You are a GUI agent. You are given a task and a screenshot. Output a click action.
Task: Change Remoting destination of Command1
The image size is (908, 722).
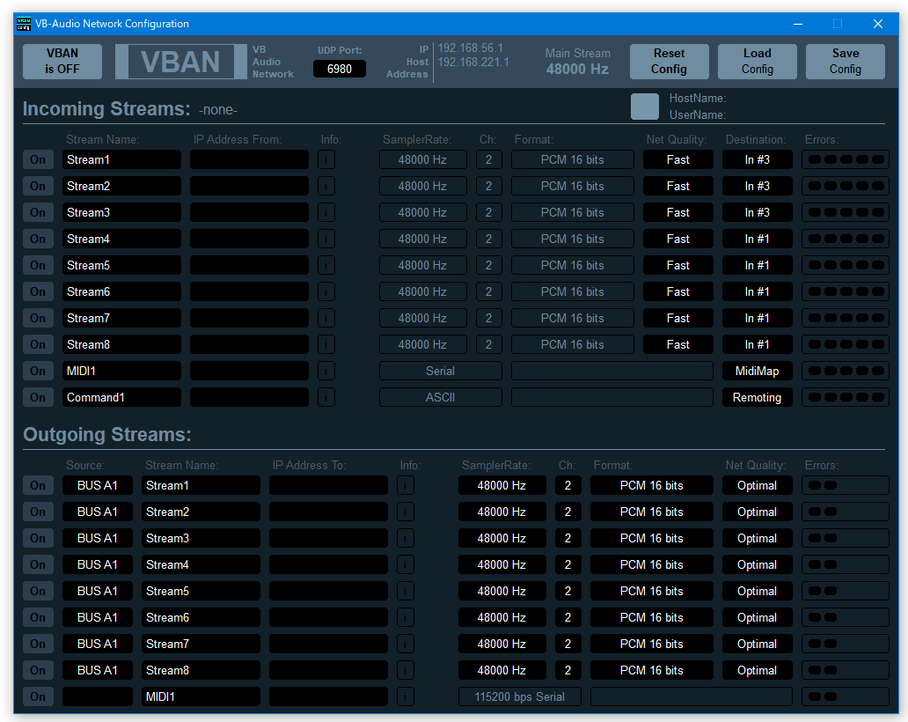click(757, 397)
